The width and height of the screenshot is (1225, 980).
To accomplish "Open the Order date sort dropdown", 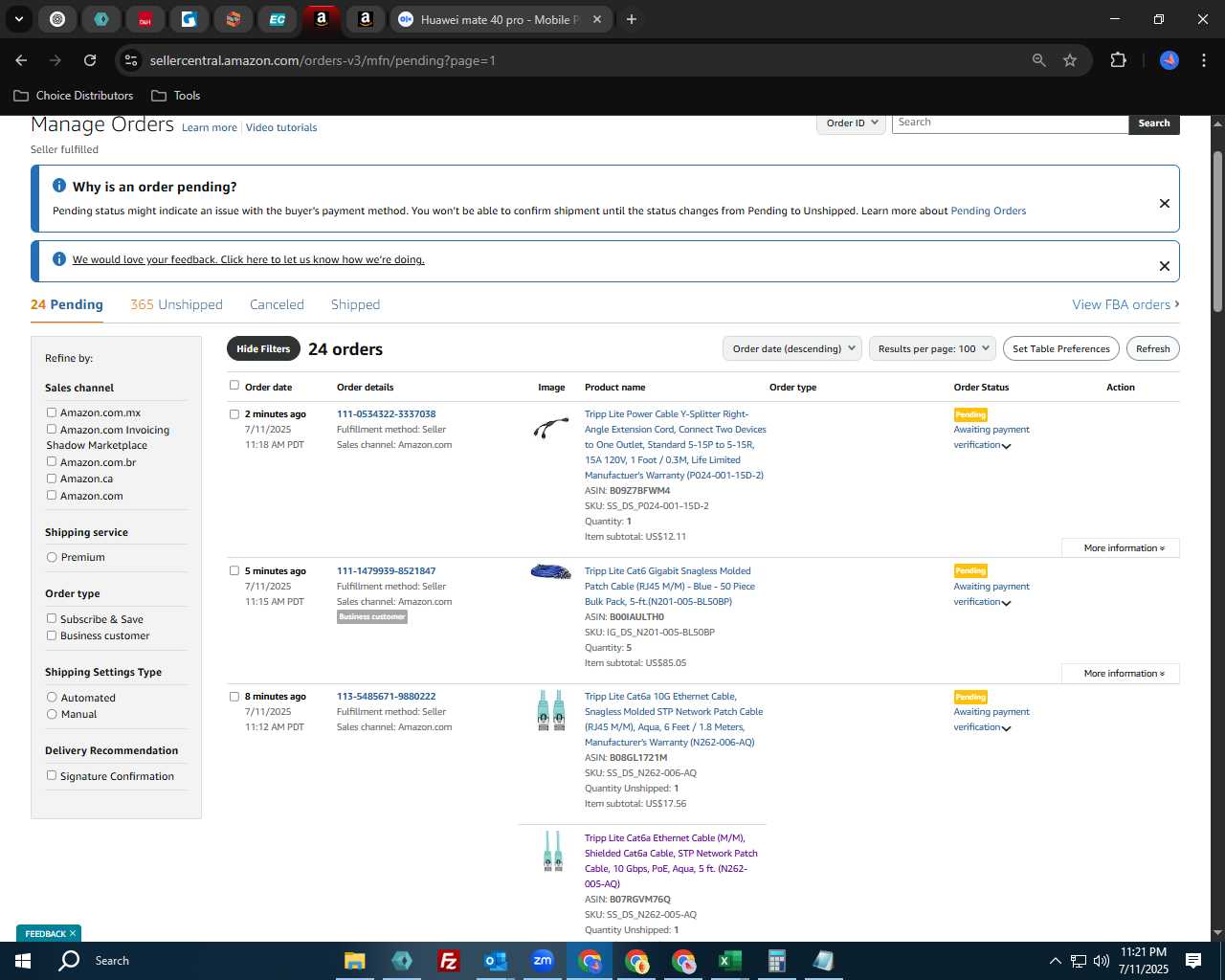I will click(x=792, y=348).
